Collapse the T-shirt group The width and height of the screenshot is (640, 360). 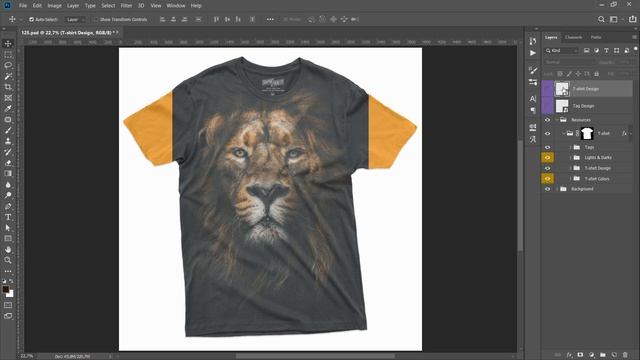click(564, 133)
